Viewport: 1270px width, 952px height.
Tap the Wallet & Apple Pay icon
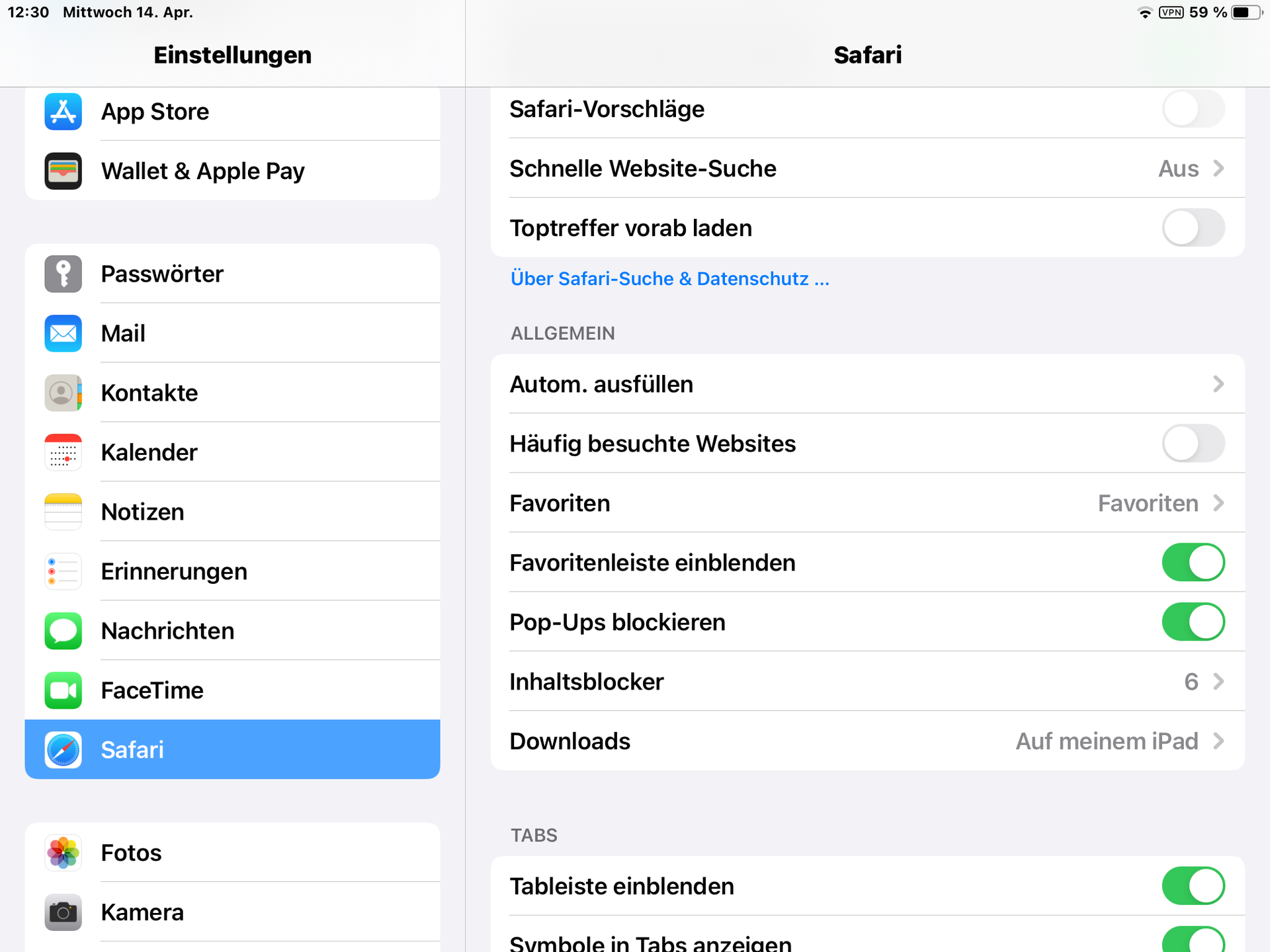(63, 171)
